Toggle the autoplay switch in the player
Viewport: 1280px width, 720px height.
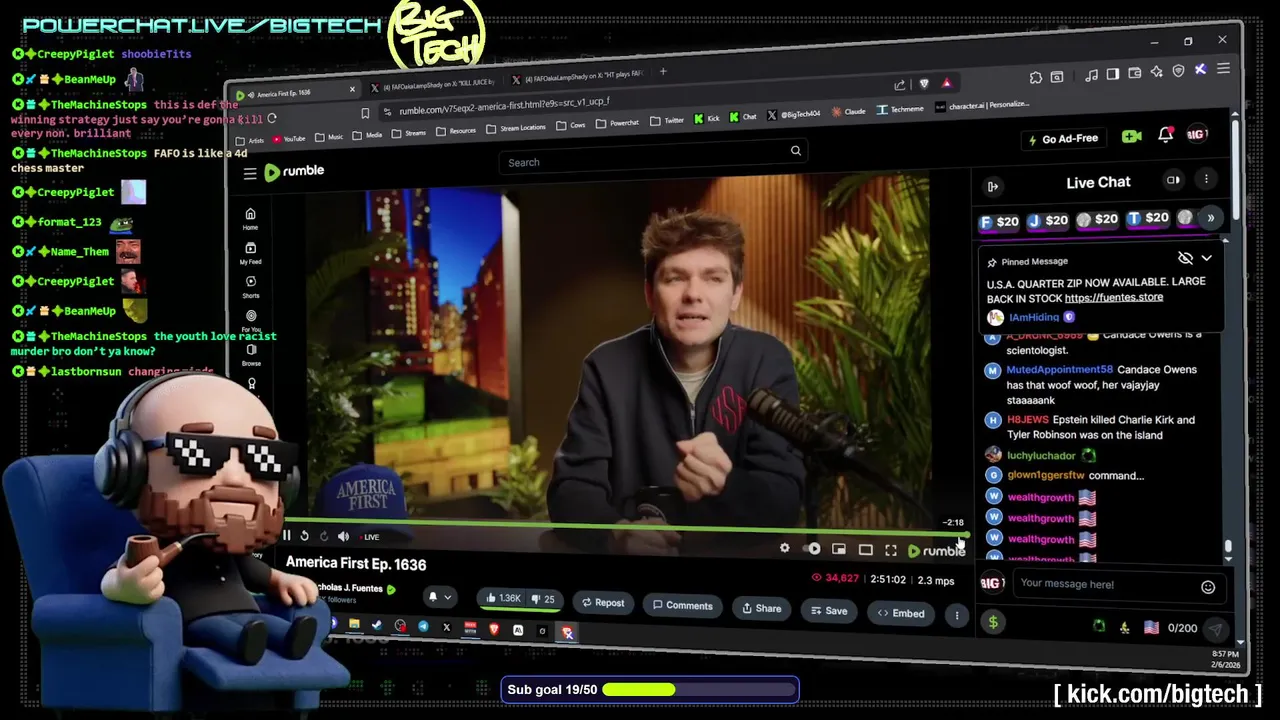pyautogui.click(x=813, y=549)
